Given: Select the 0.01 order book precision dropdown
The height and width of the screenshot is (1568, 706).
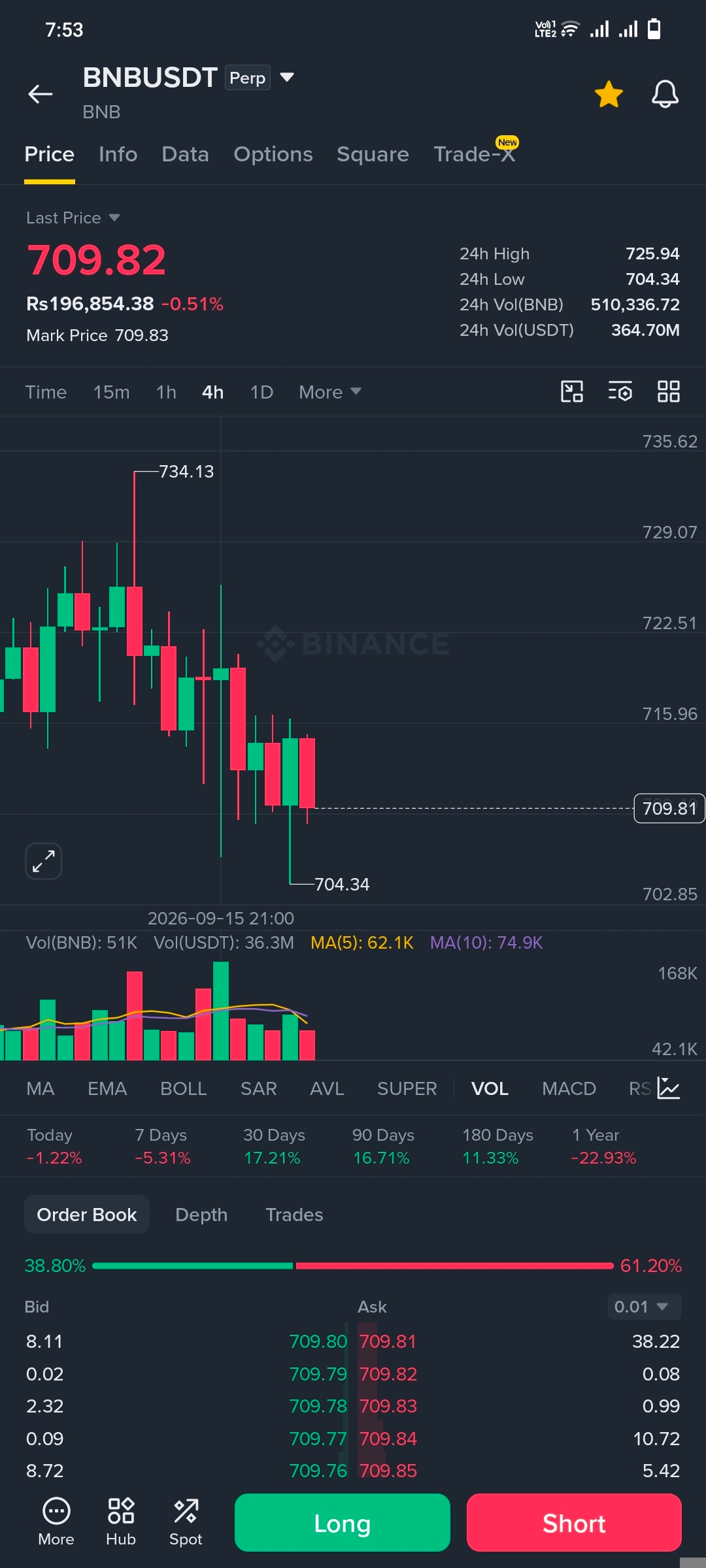Looking at the screenshot, I should [644, 1307].
